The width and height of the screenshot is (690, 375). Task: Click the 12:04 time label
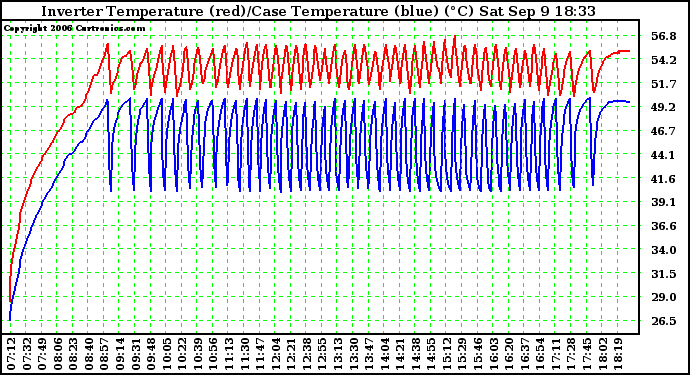tap(275, 354)
